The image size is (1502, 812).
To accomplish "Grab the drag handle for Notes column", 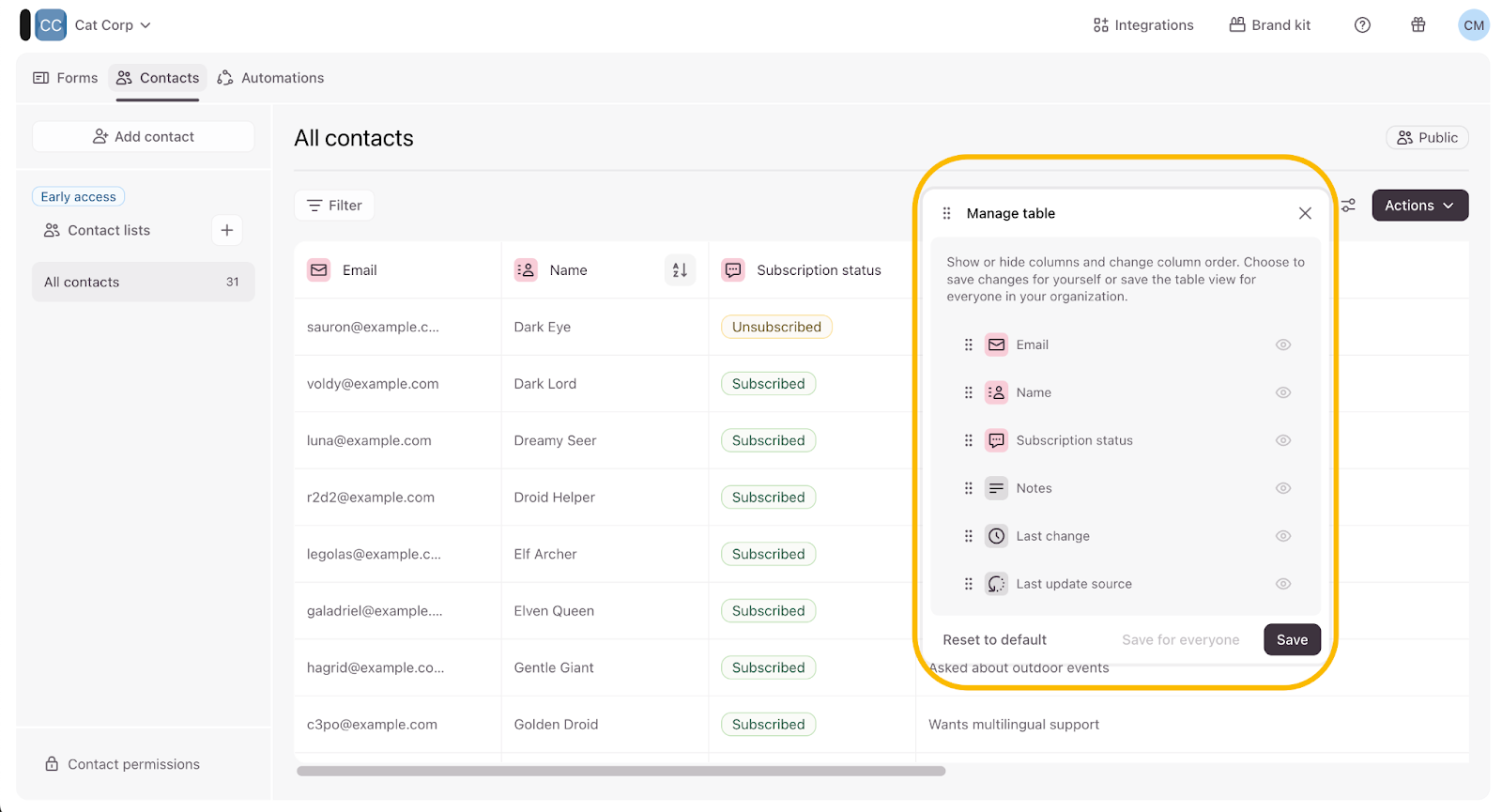I will click(x=969, y=488).
